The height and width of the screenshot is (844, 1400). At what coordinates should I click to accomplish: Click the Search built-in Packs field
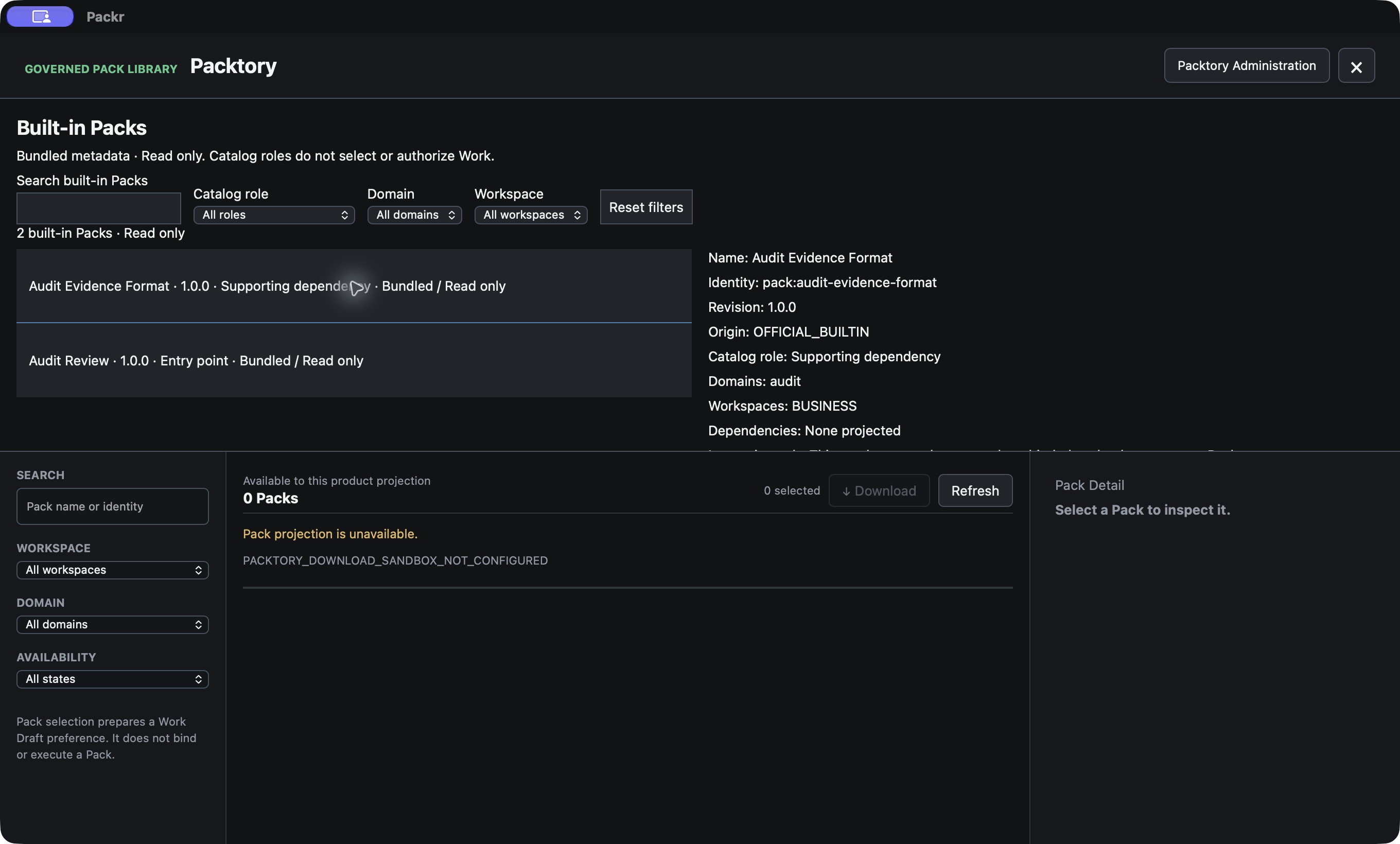98,208
